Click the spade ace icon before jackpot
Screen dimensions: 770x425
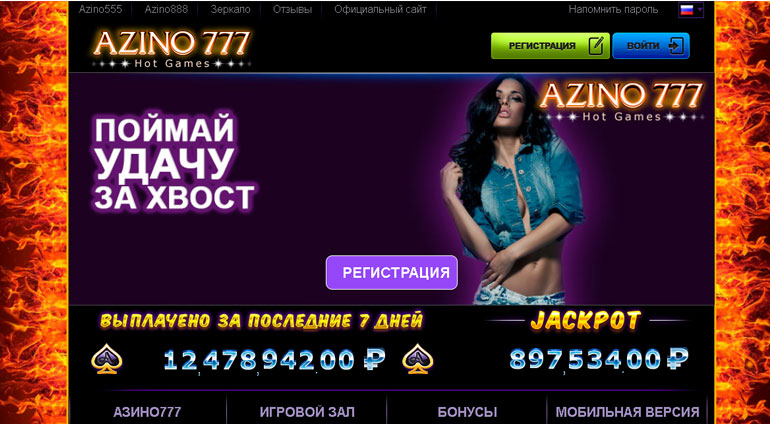[417, 358]
